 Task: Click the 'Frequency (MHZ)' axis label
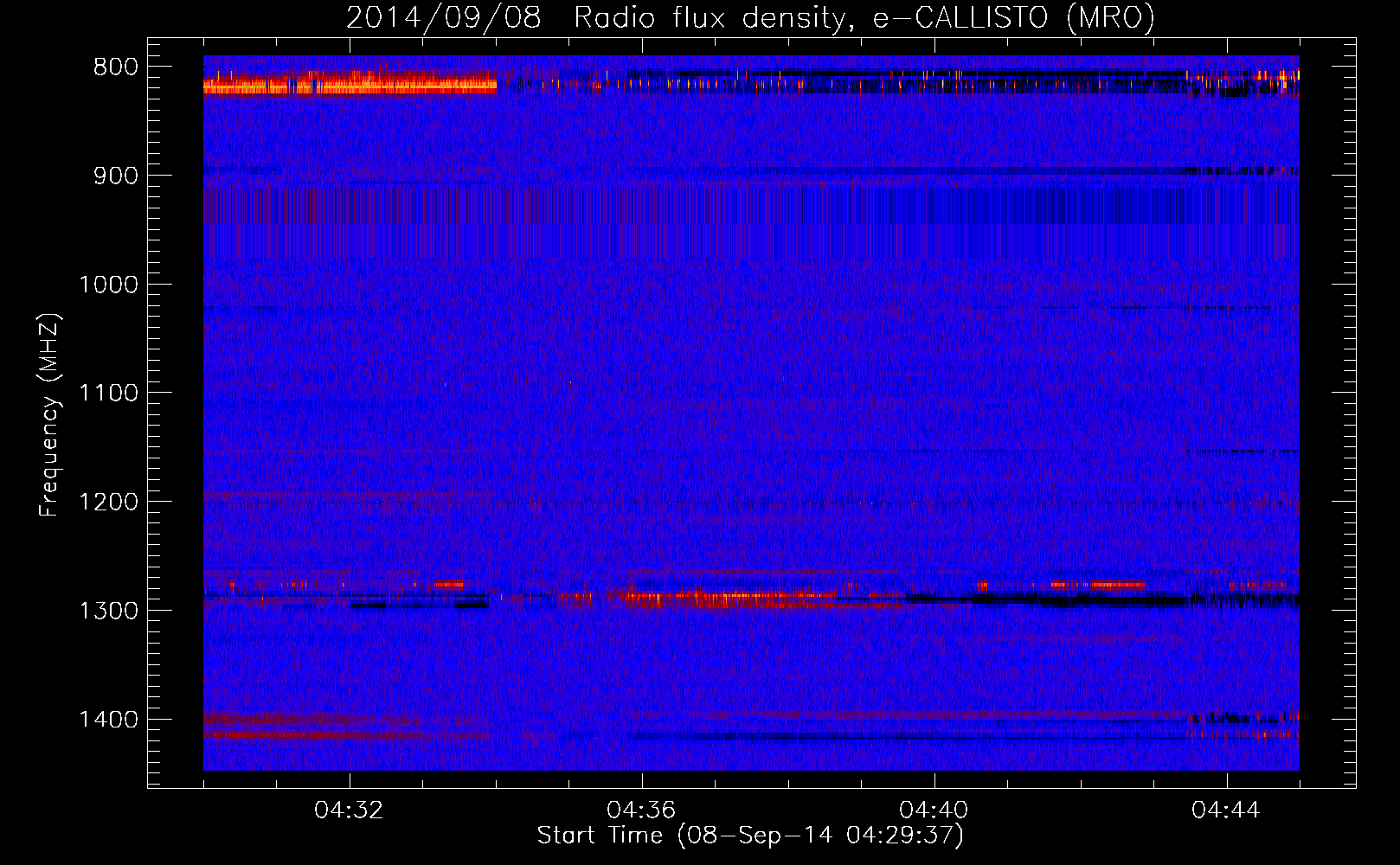pos(49,415)
